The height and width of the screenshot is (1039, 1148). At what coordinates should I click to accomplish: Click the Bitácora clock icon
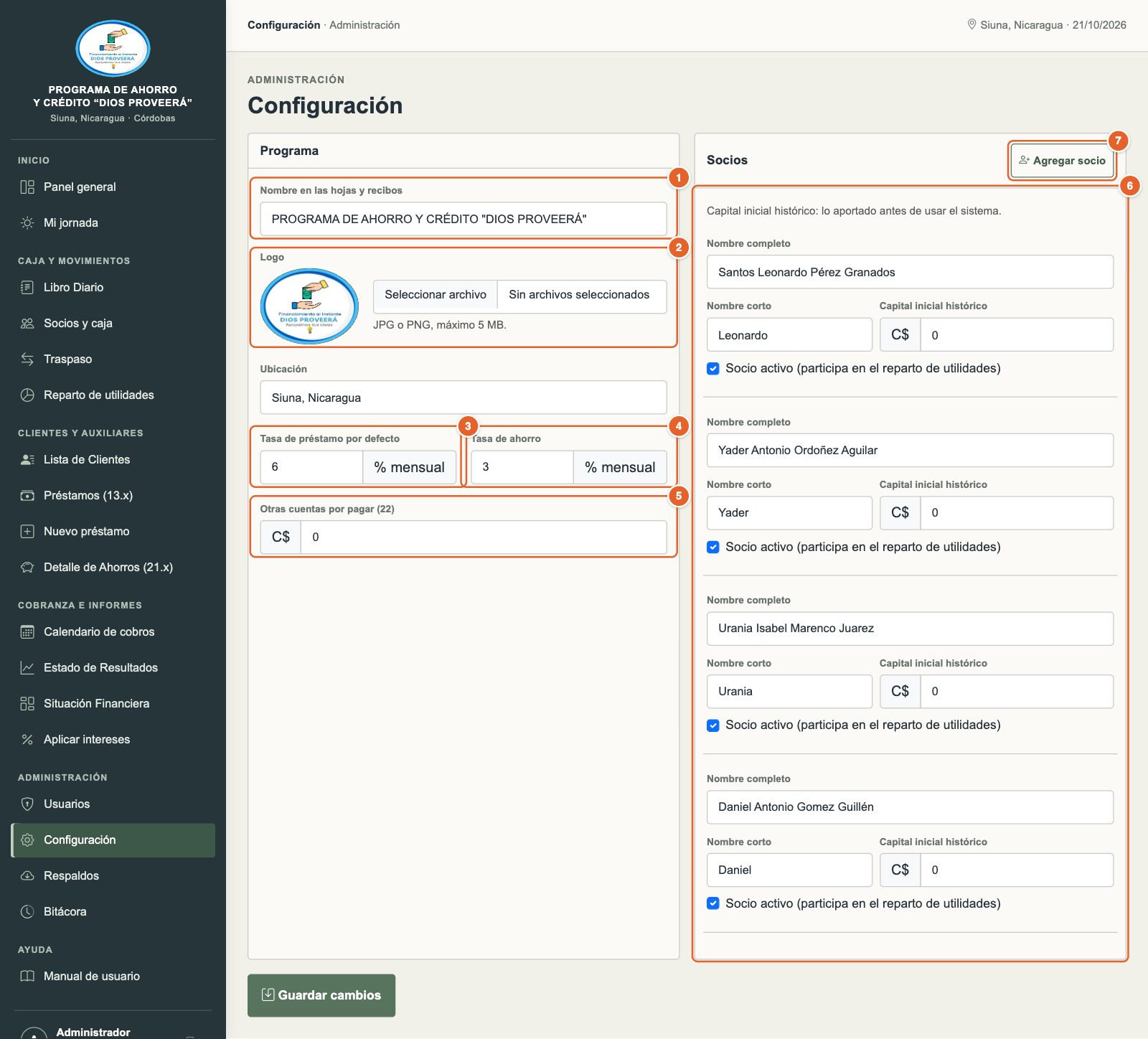[27, 912]
